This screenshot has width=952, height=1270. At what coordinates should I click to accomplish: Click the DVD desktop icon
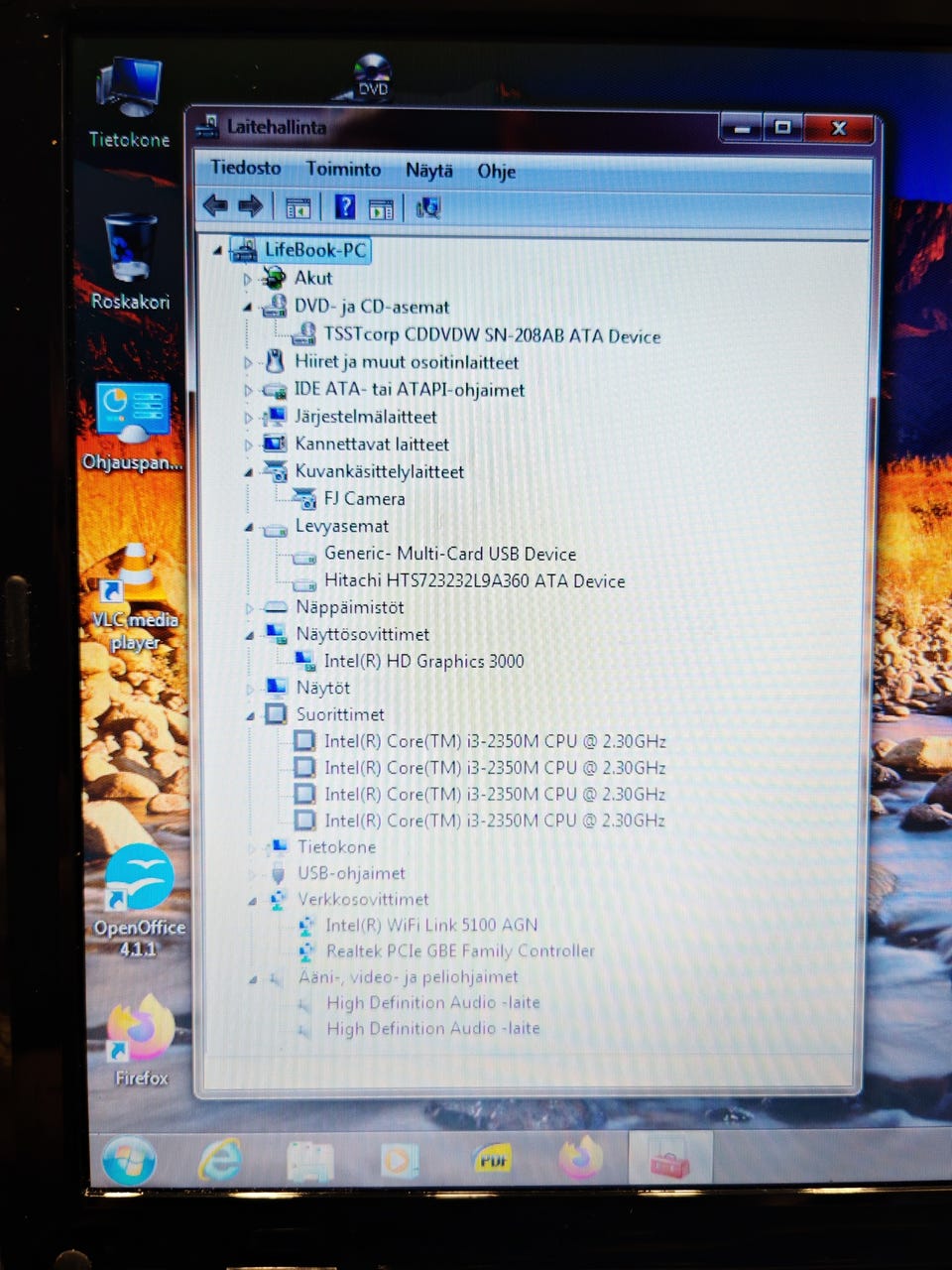(x=373, y=76)
